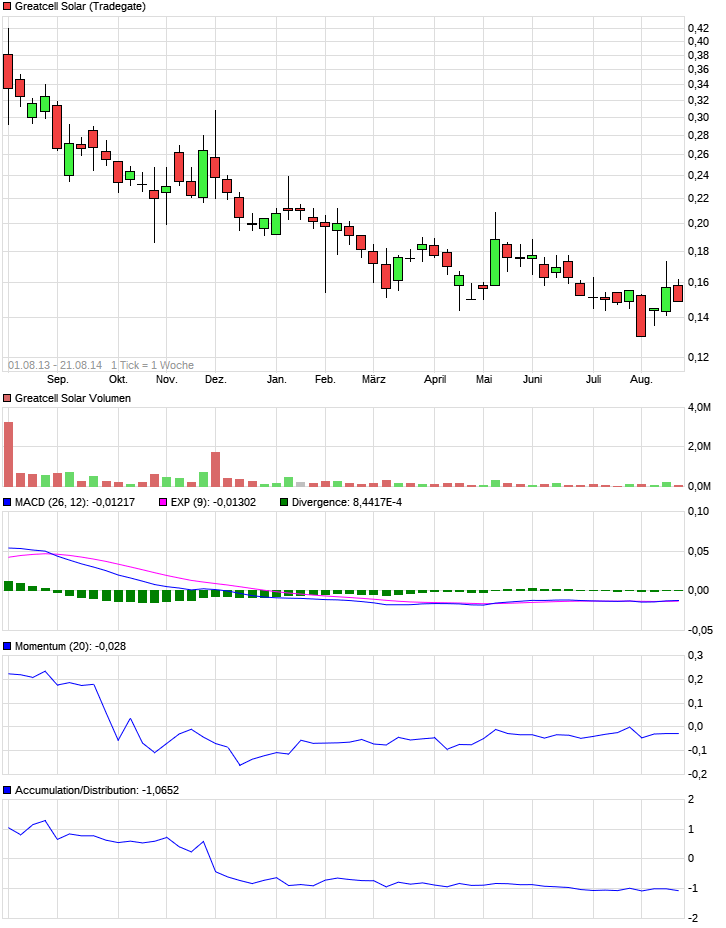Click the 2,0M volume axis value

point(699,446)
